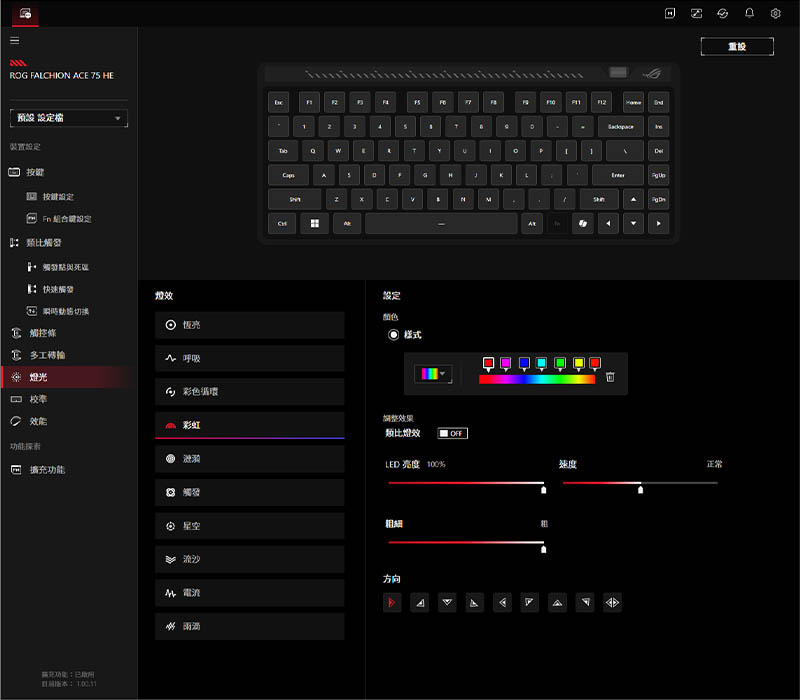The image size is (800, 700).
Task: Go to 校準 in the sidebar
Action: (38, 399)
